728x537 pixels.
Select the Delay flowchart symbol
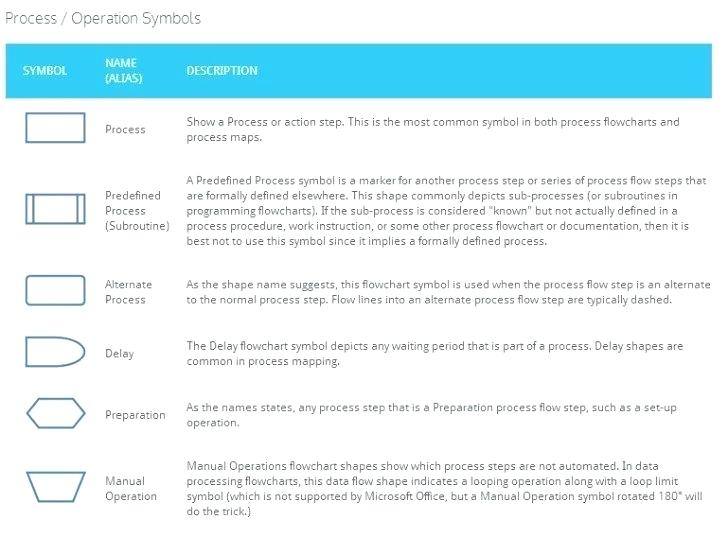(x=54, y=352)
